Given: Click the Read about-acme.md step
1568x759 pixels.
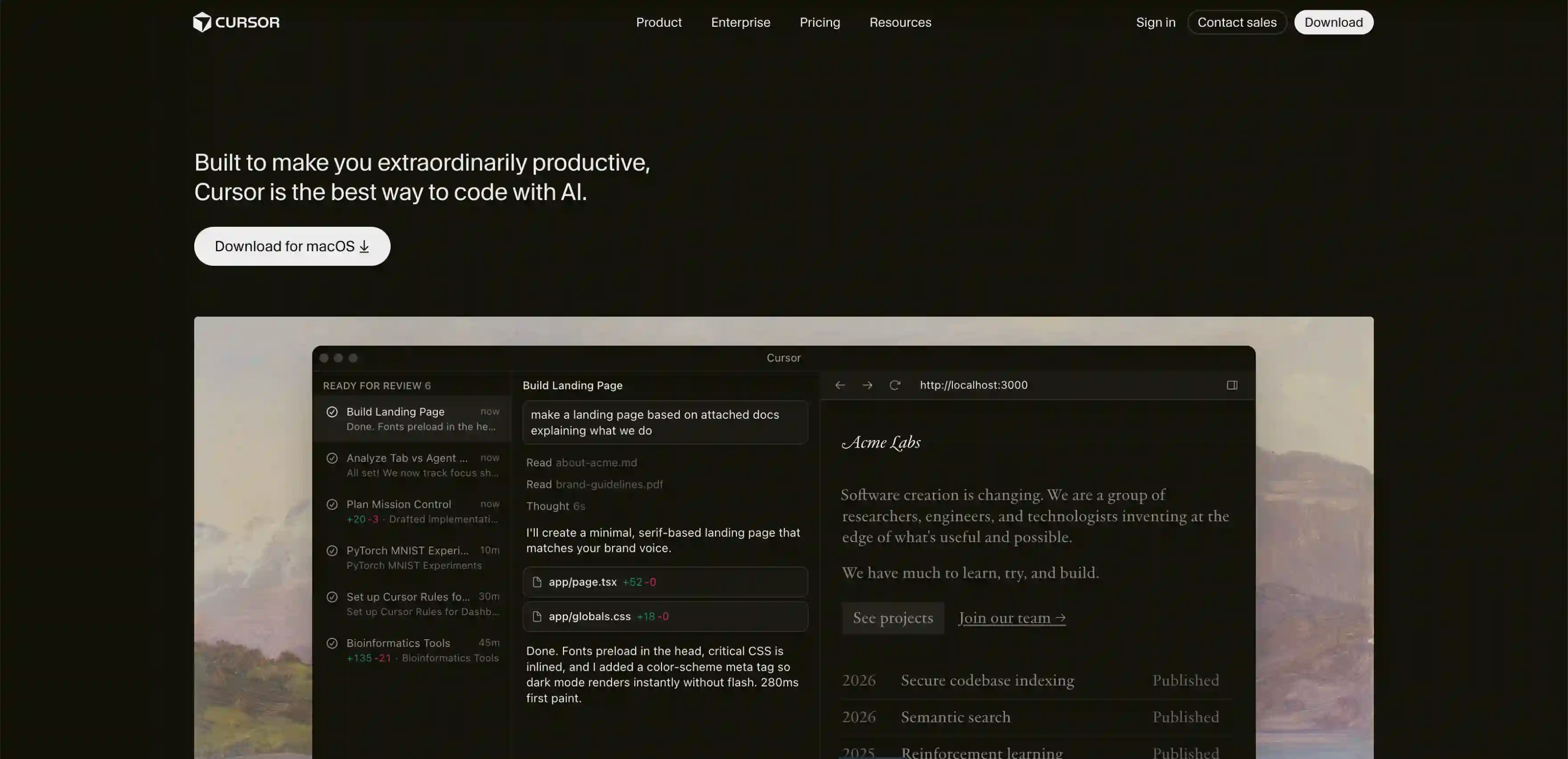Looking at the screenshot, I should click(x=581, y=463).
